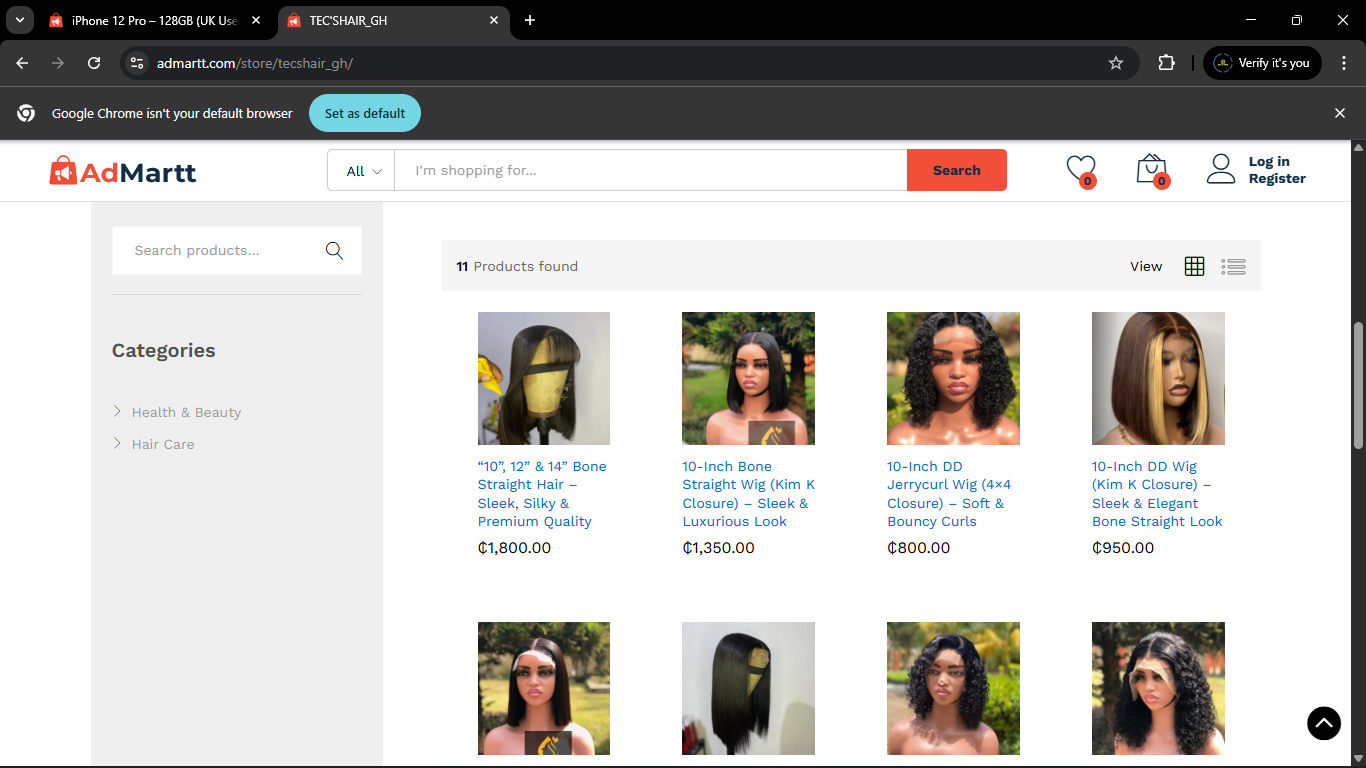
Task: Open second-row fourth curly wig thumbnail
Action: 1158,688
